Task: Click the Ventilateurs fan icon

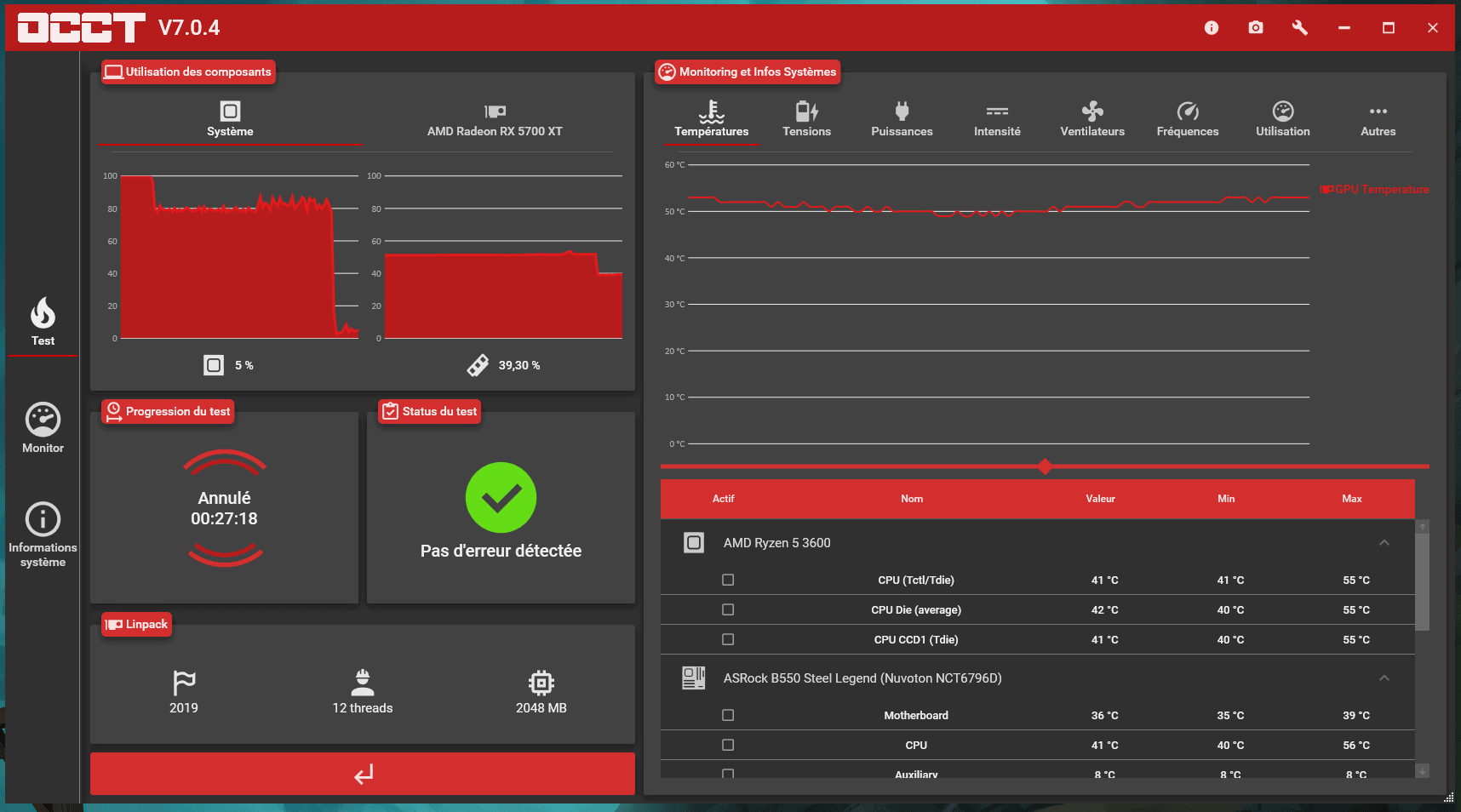Action: point(1092,112)
